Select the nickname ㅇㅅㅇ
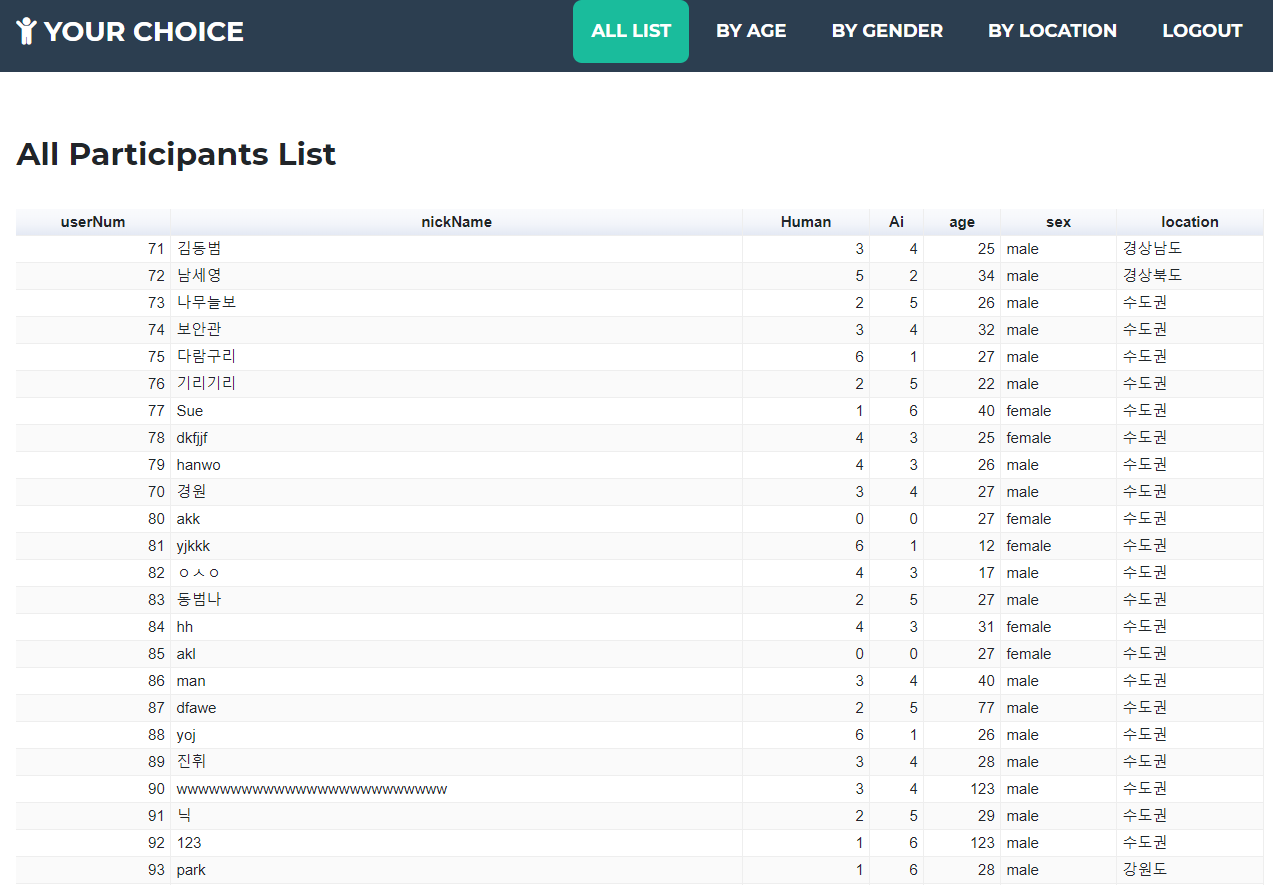Image resolution: width=1273 pixels, height=885 pixels. pyautogui.click(x=198, y=573)
